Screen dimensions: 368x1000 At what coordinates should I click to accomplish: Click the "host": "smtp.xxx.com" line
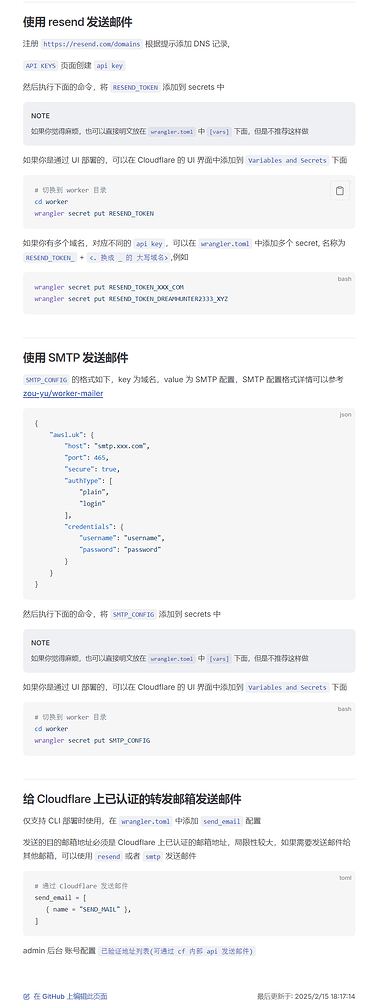click(x=107, y=446)
